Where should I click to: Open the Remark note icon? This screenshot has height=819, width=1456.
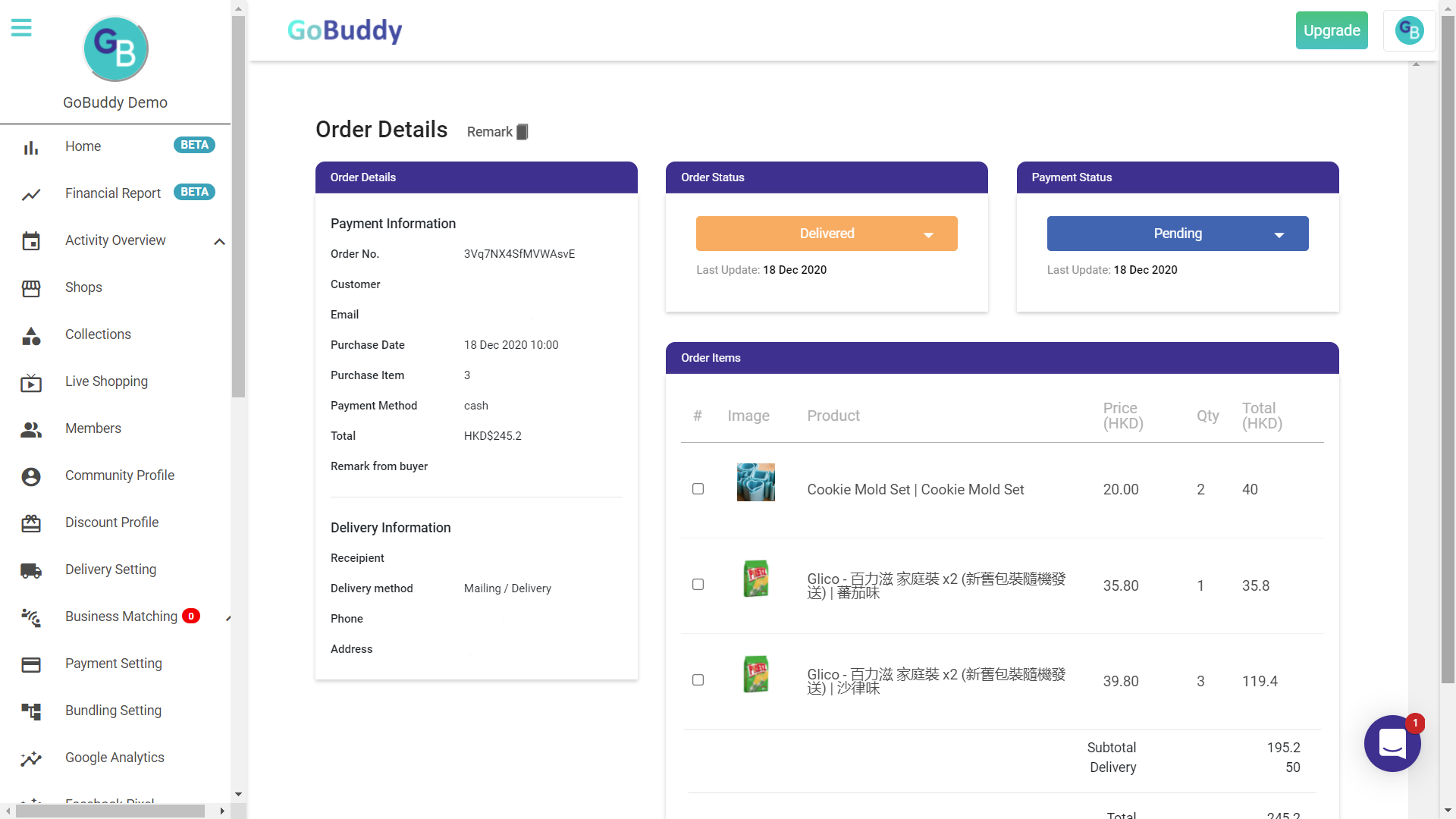pyautogui.click(x=522, y=132)
